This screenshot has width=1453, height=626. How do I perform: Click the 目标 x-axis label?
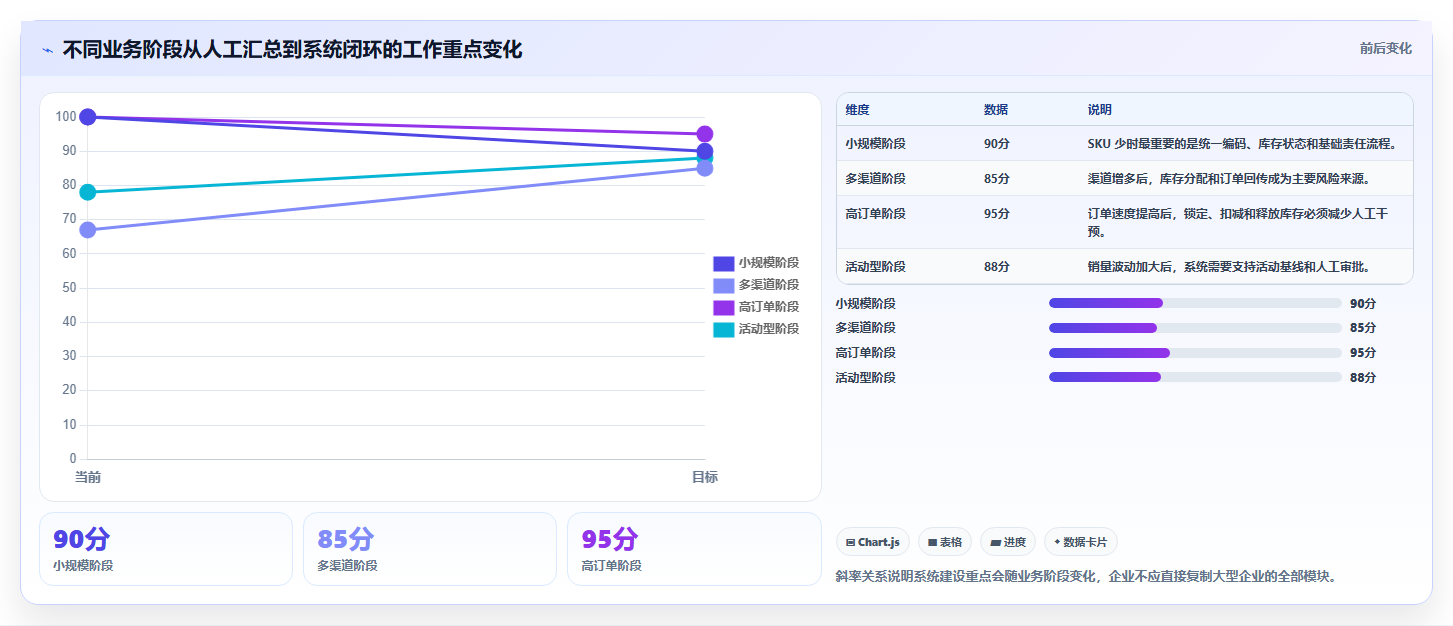pyautogui.click(x=704, y=478)
